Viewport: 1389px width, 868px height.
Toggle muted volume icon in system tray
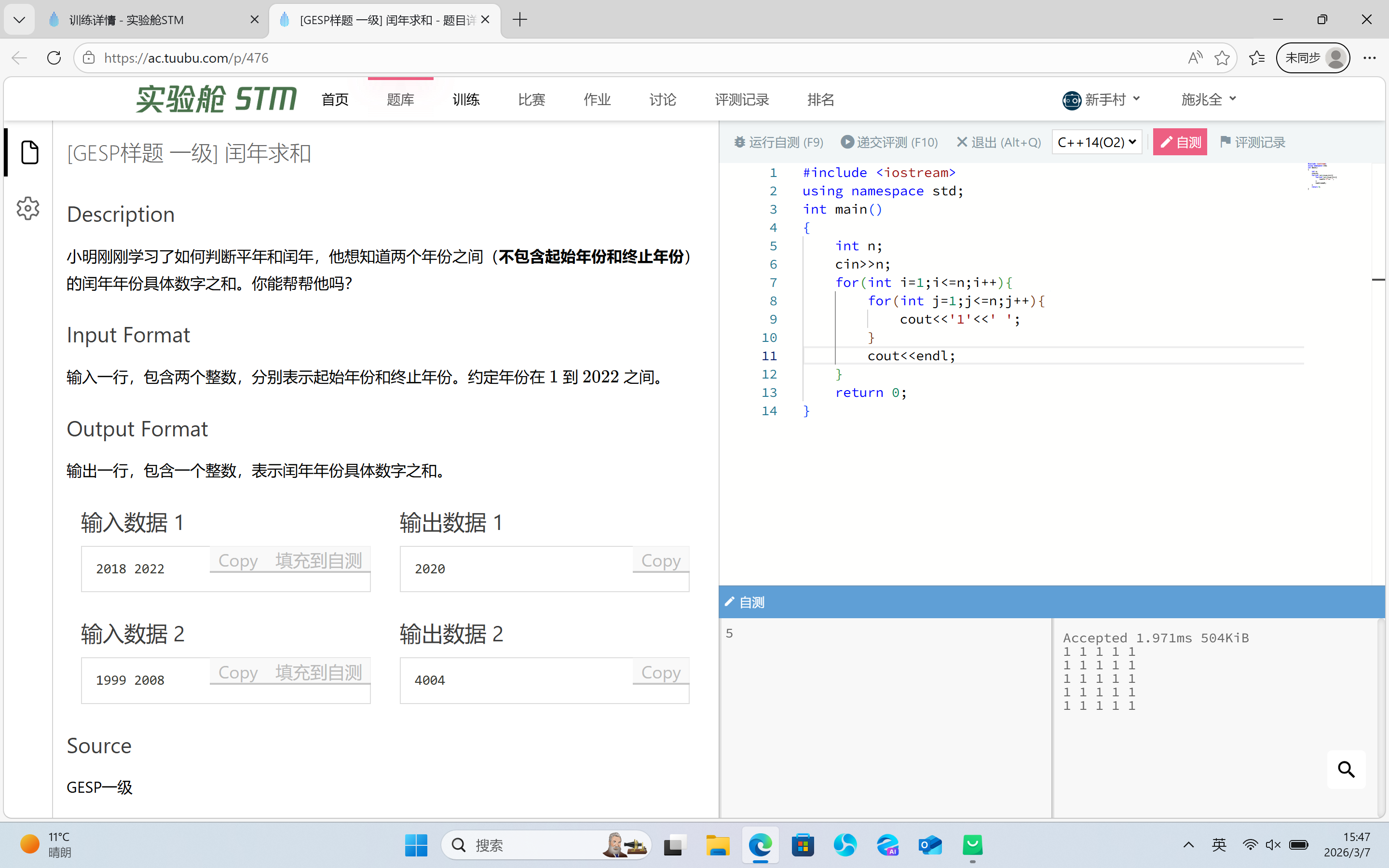1273,845
